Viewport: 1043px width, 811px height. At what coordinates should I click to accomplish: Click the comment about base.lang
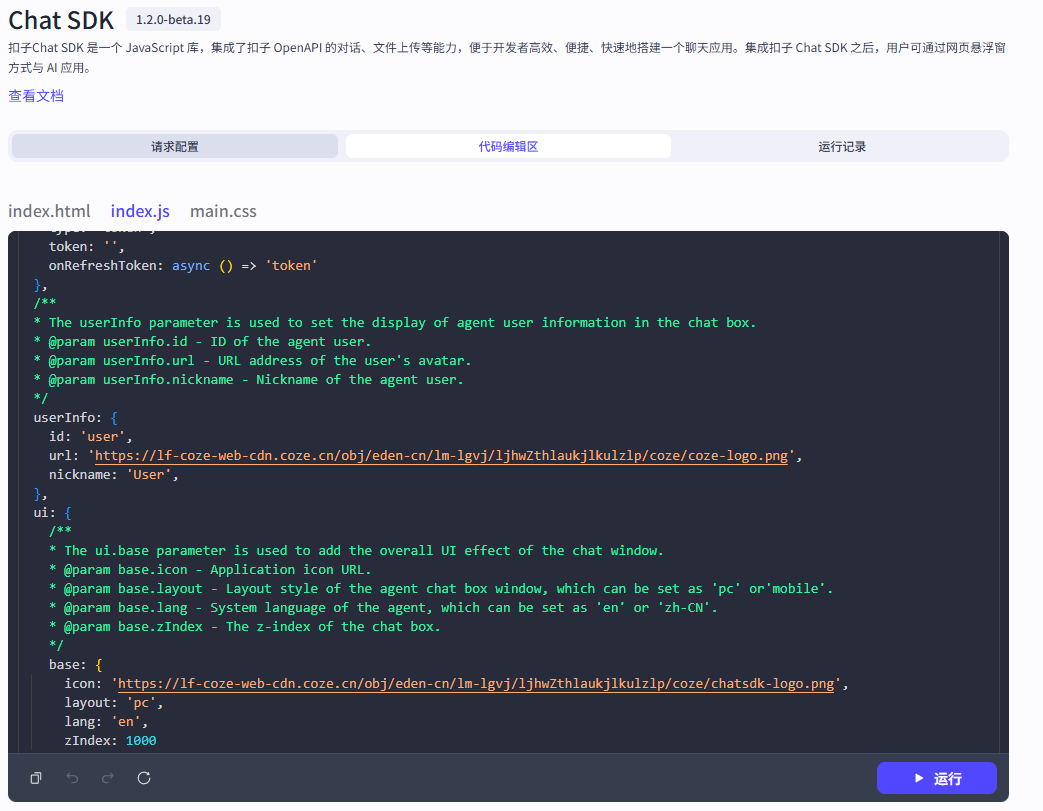(383, 607)
